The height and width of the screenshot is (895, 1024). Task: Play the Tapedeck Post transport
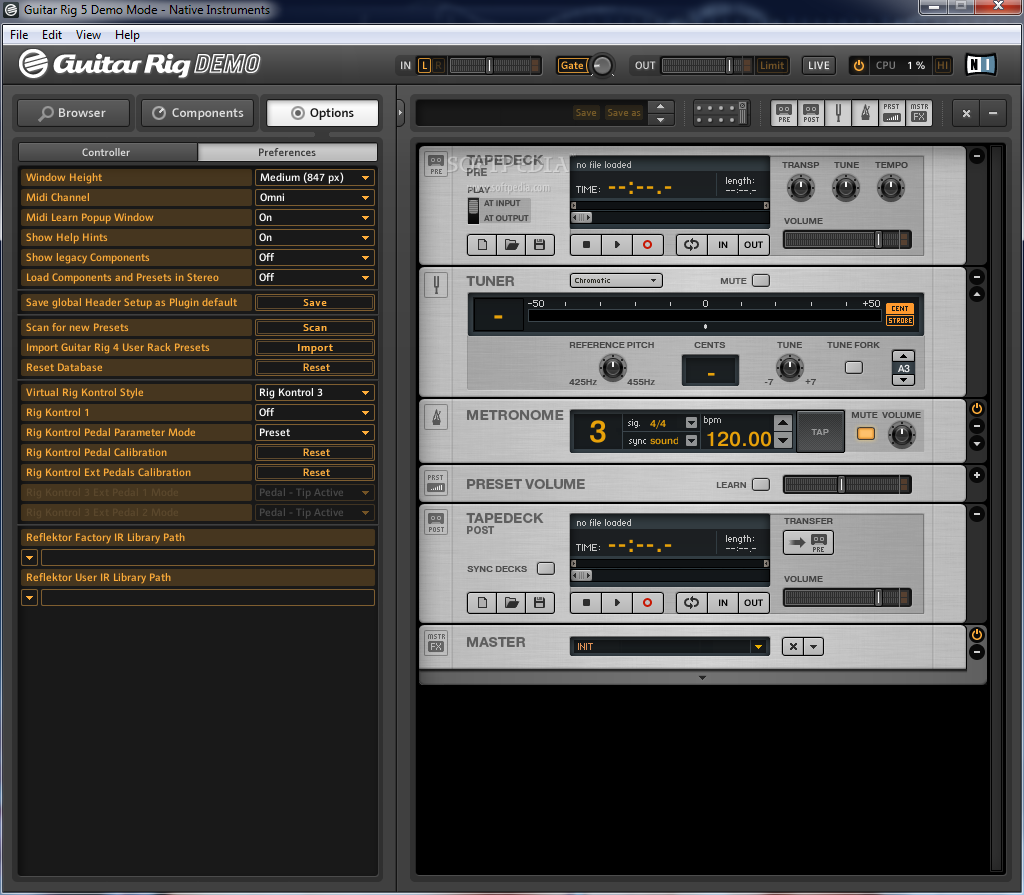coord(616,603)
